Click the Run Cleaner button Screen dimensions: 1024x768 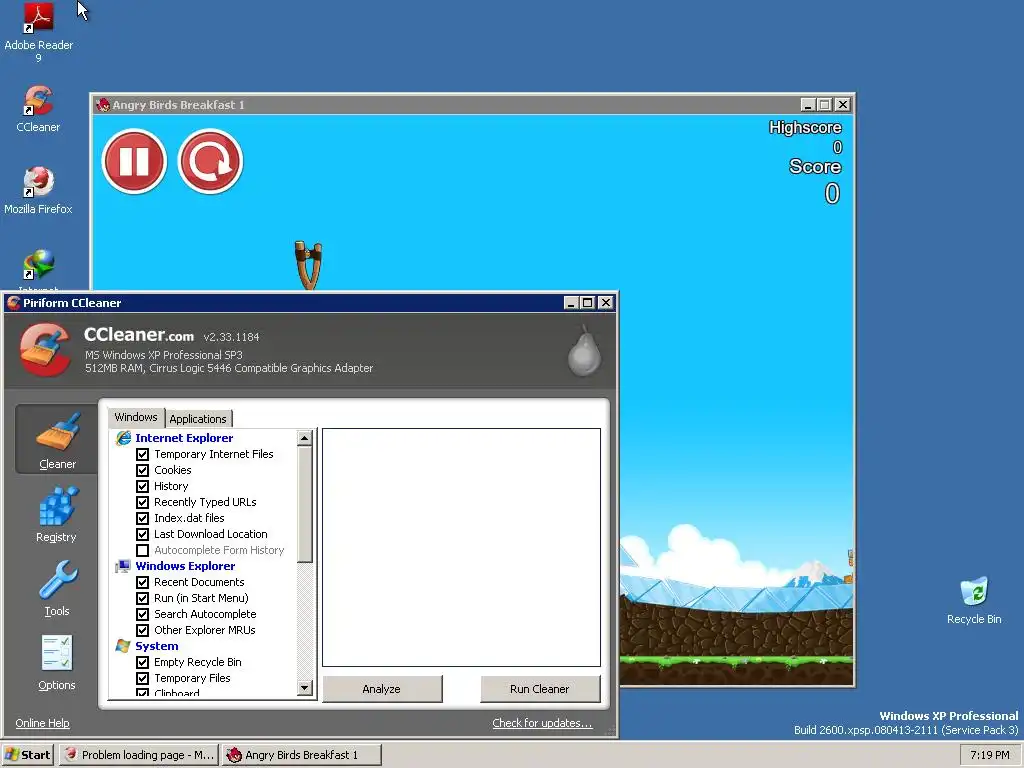click(539, 689)
